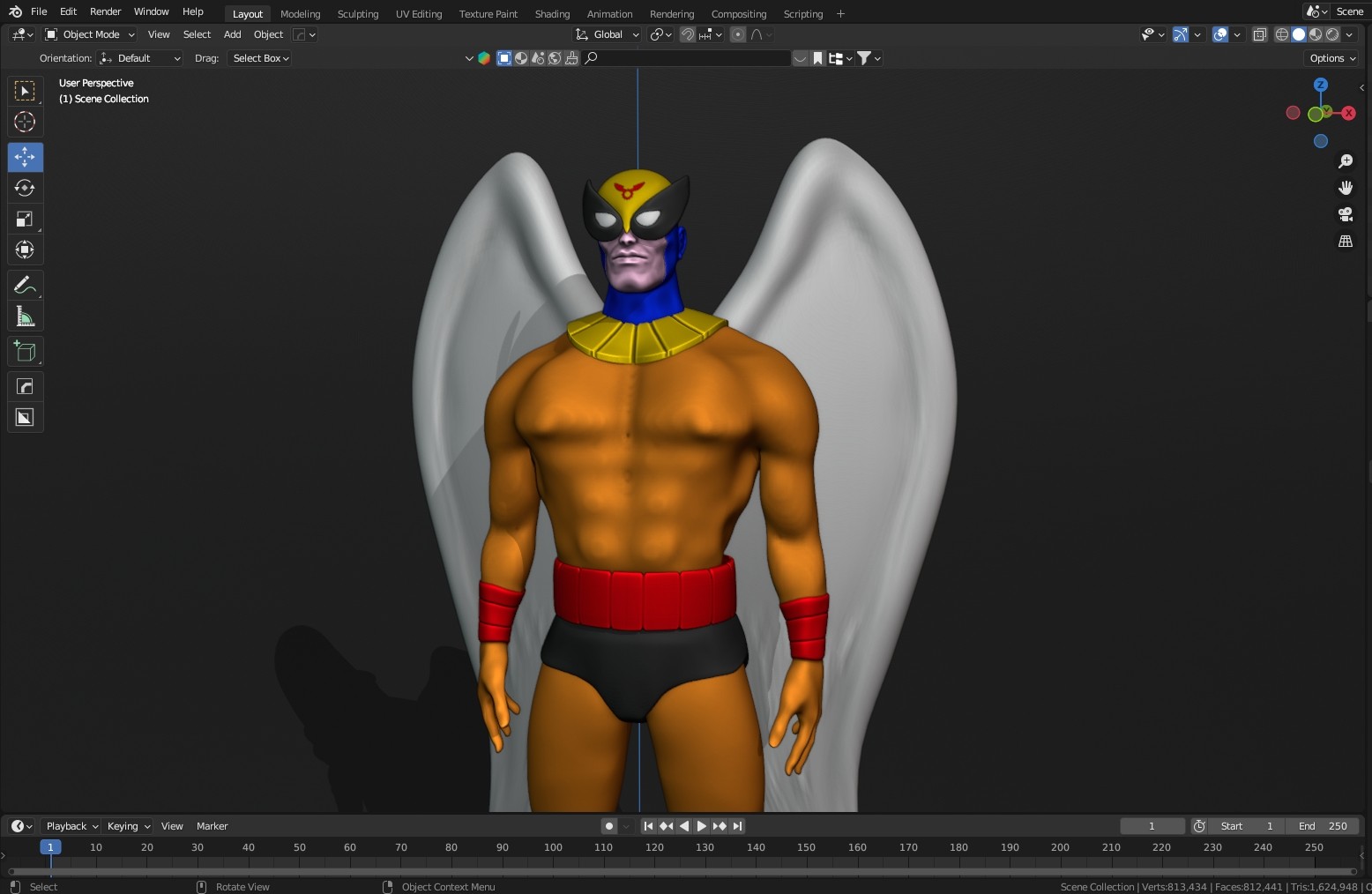Click the End frame field

tap(1322, 826)
